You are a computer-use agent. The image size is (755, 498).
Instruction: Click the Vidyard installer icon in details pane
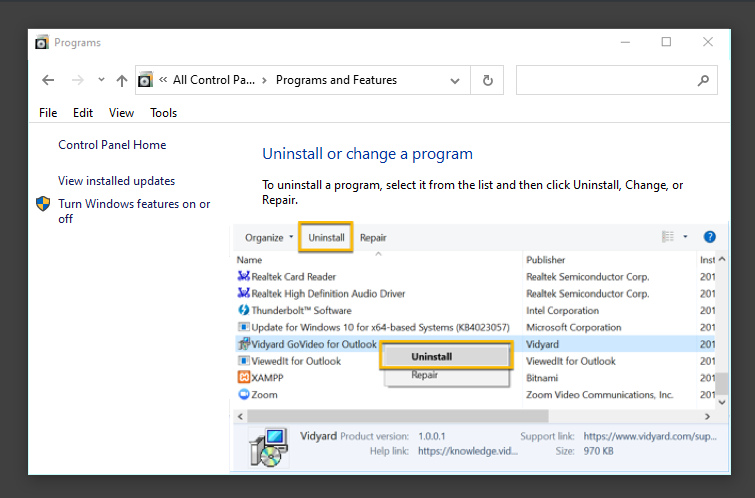coord(269,448)
